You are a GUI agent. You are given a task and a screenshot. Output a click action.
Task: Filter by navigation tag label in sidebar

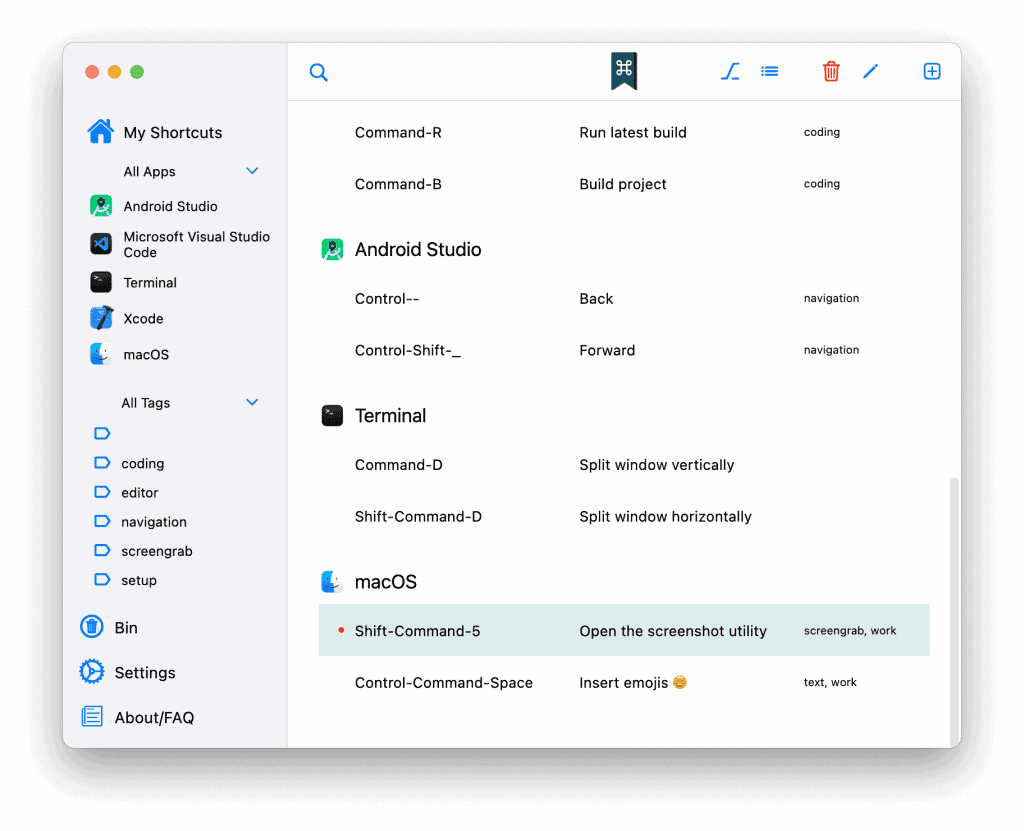coord(154,522)
